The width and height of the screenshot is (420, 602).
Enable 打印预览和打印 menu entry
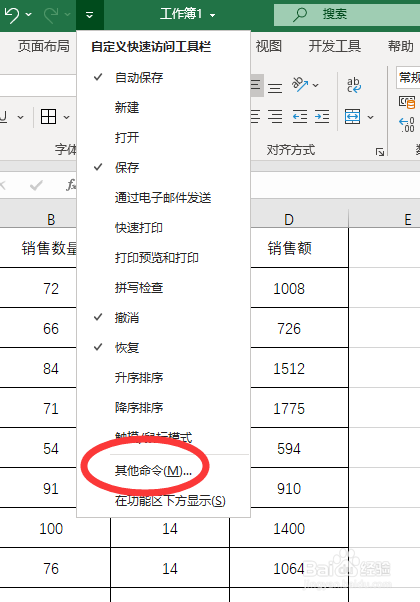coord(163,258)
